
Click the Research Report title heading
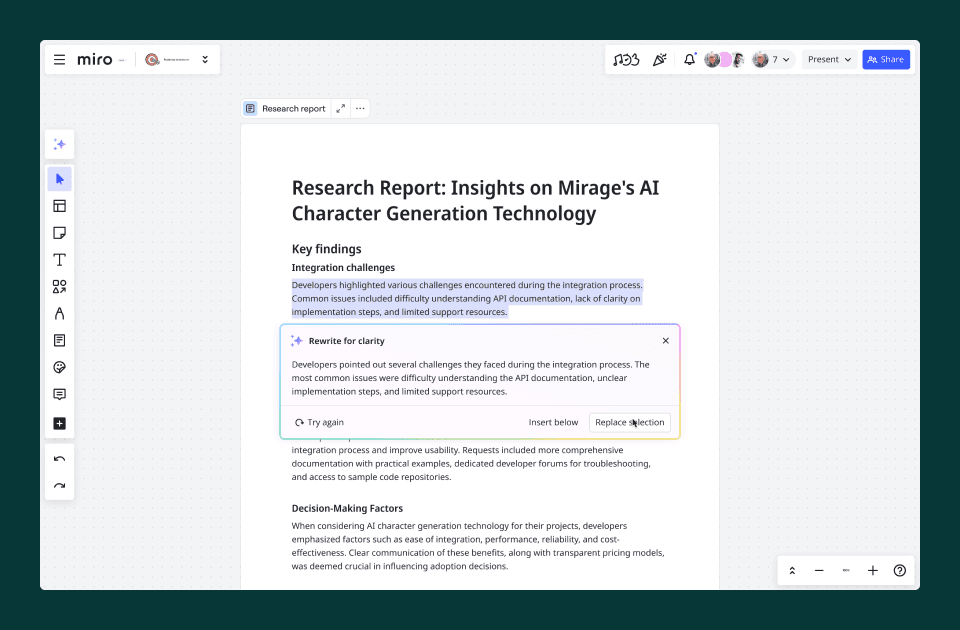[x=475, y=201]
